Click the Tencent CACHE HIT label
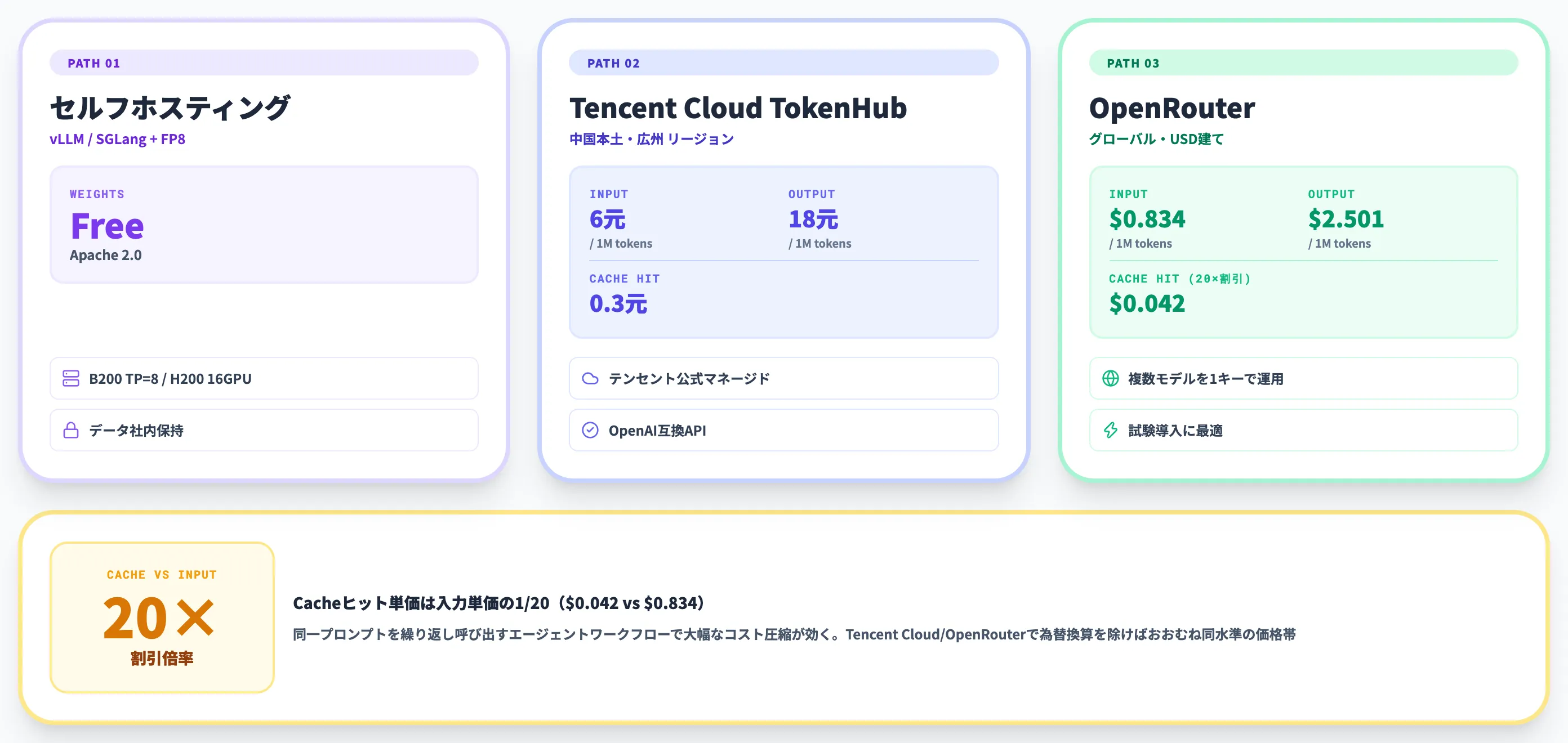 [625, 279]
